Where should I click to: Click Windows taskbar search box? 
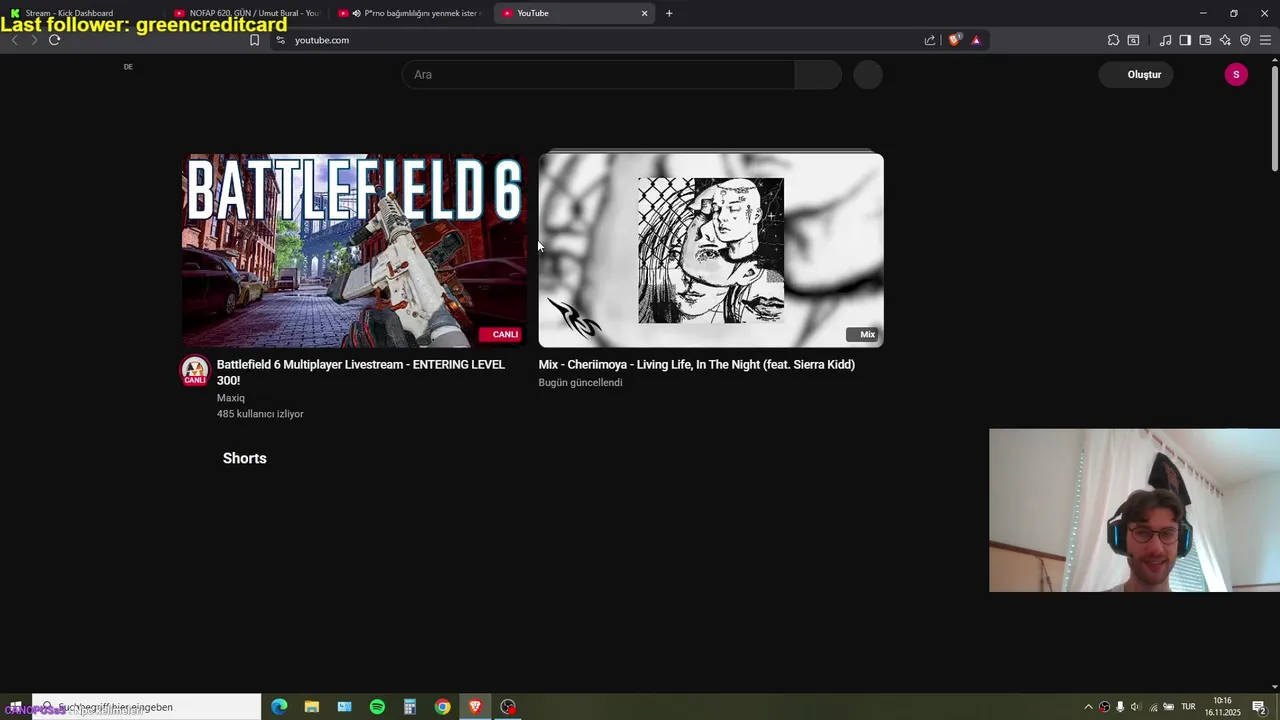[x=147, y=707]
